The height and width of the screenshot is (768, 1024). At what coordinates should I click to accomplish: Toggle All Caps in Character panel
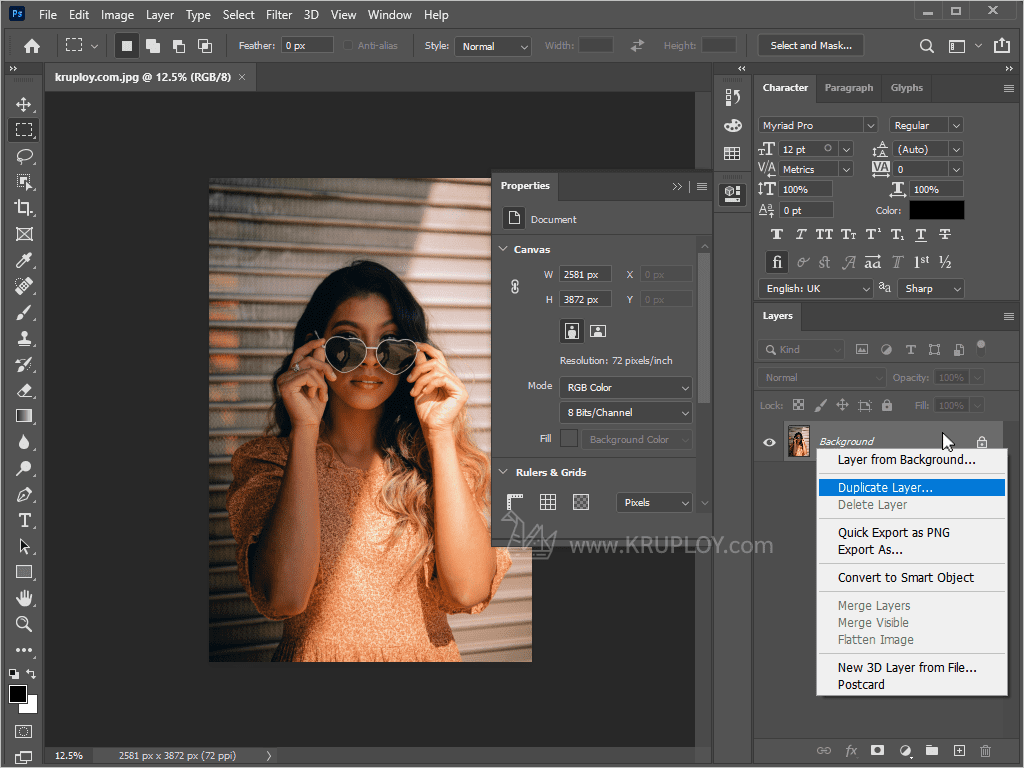(x=824, y=234)
